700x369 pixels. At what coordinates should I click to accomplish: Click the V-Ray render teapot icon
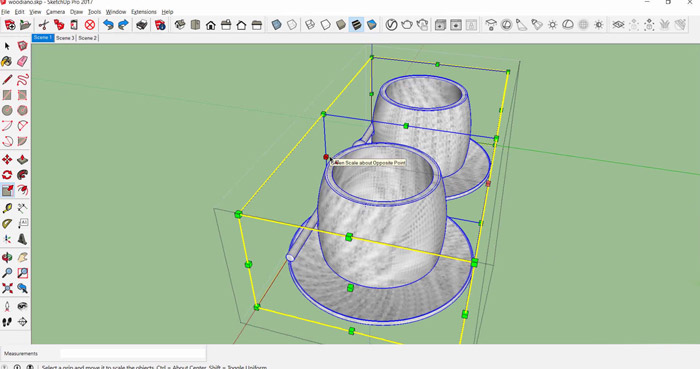[x=407, y=25]
